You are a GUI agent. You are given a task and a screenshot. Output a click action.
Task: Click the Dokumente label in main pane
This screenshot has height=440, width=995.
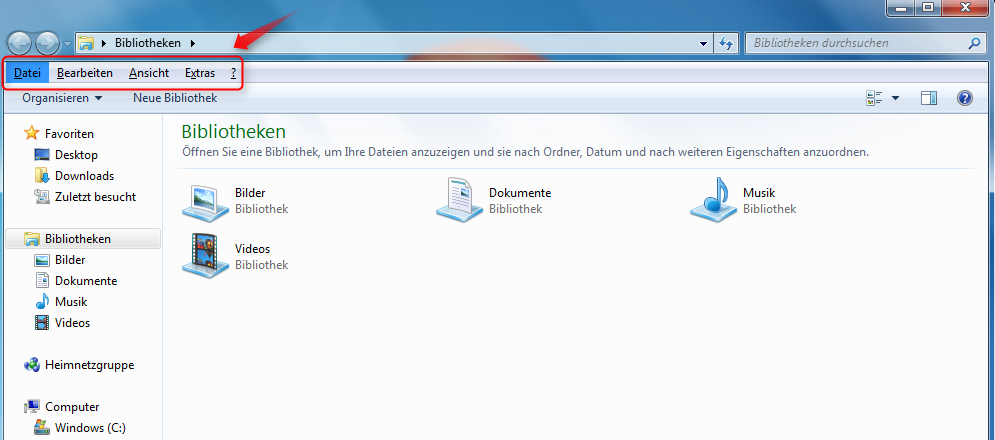pos(520,193)
